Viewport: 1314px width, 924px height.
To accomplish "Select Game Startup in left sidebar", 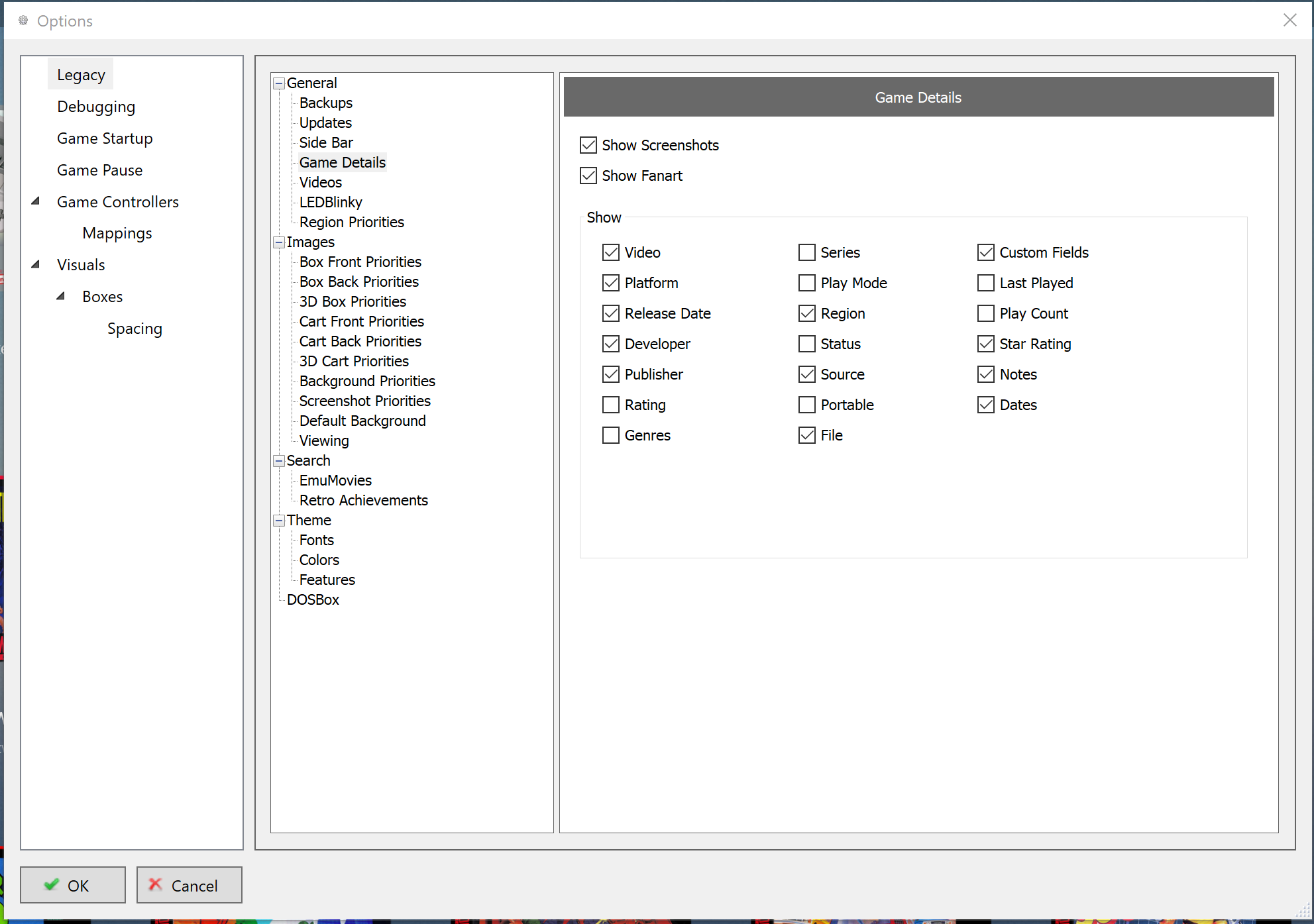I will (105, 138).
